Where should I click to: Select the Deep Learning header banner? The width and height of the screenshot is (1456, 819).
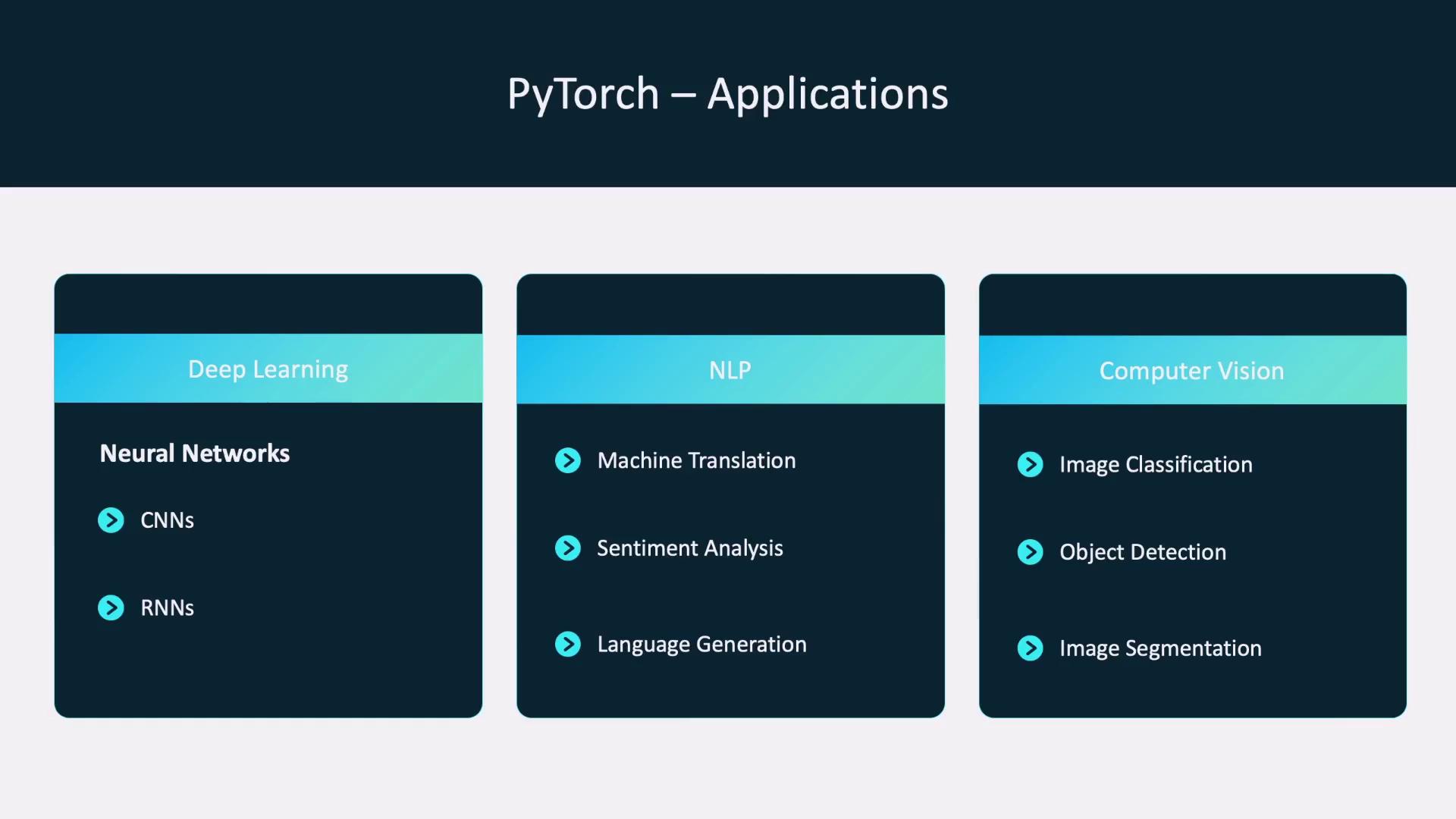point(268,369)
